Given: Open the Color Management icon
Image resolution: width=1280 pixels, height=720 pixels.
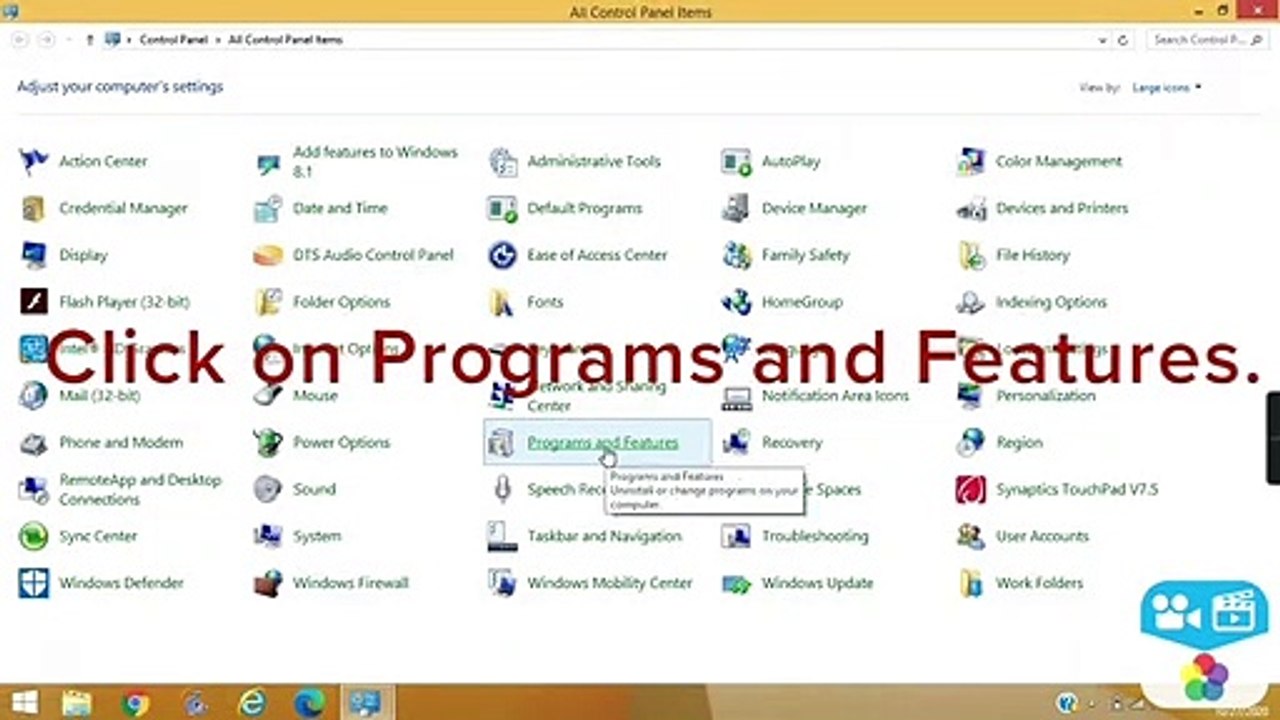Looking at the screenshot, I should [x=971, y=161].
